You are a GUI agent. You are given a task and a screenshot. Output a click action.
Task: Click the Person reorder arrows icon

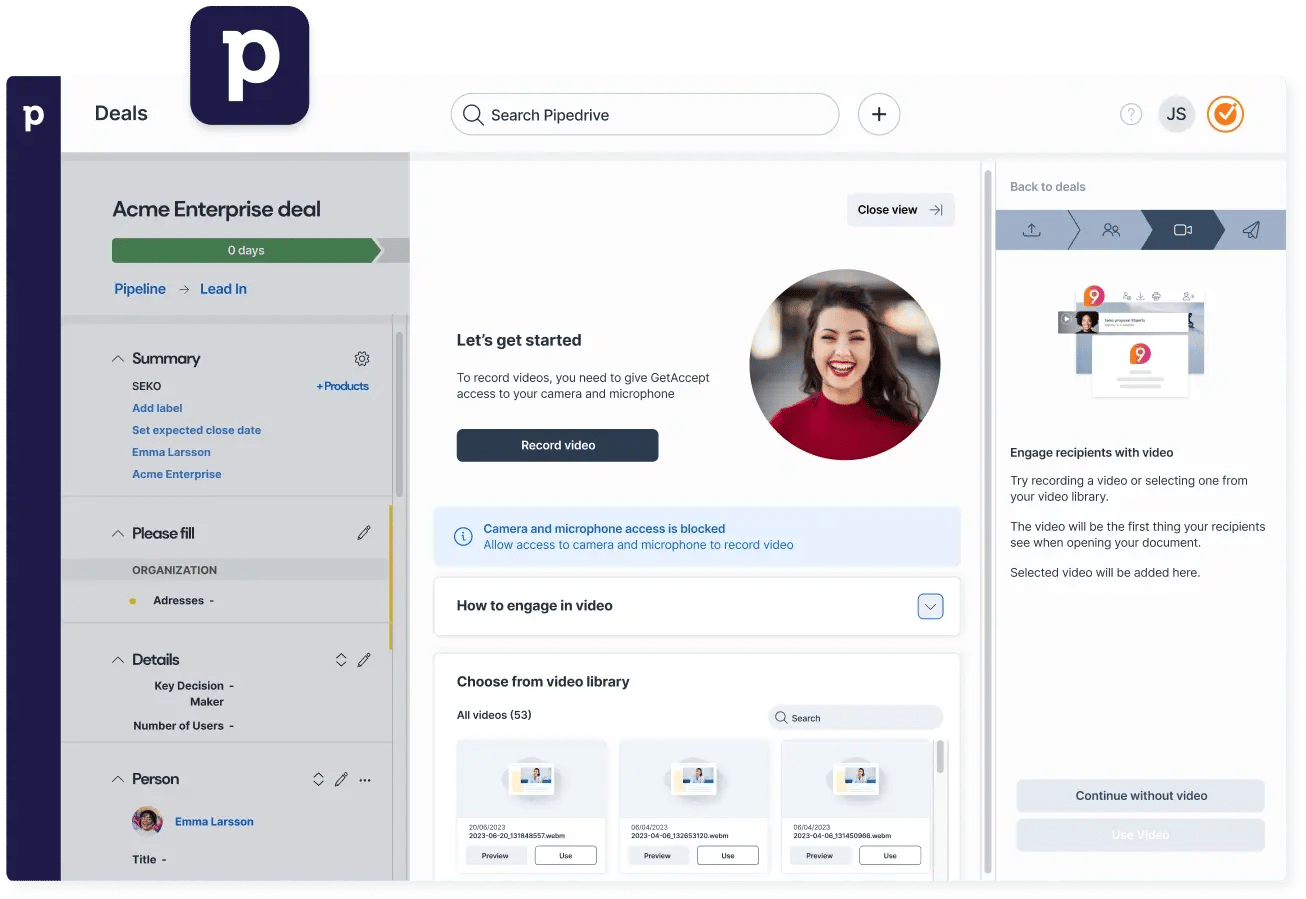318,779
